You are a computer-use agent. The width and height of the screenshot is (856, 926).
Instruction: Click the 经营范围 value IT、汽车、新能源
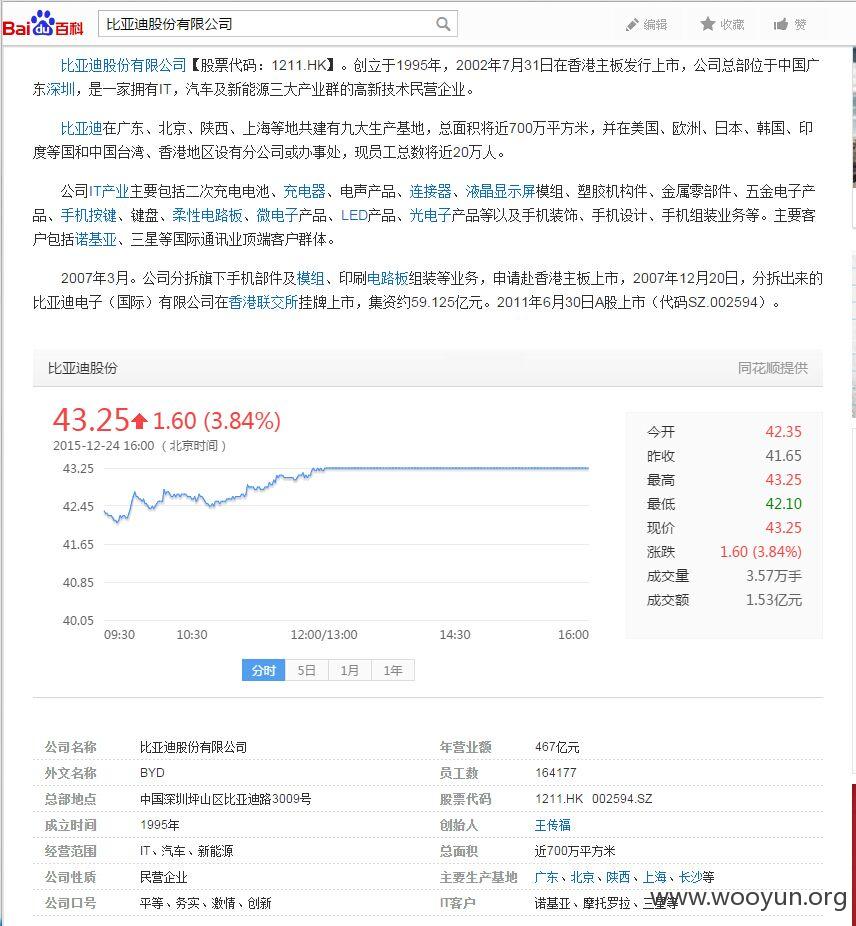pos(187,851)
